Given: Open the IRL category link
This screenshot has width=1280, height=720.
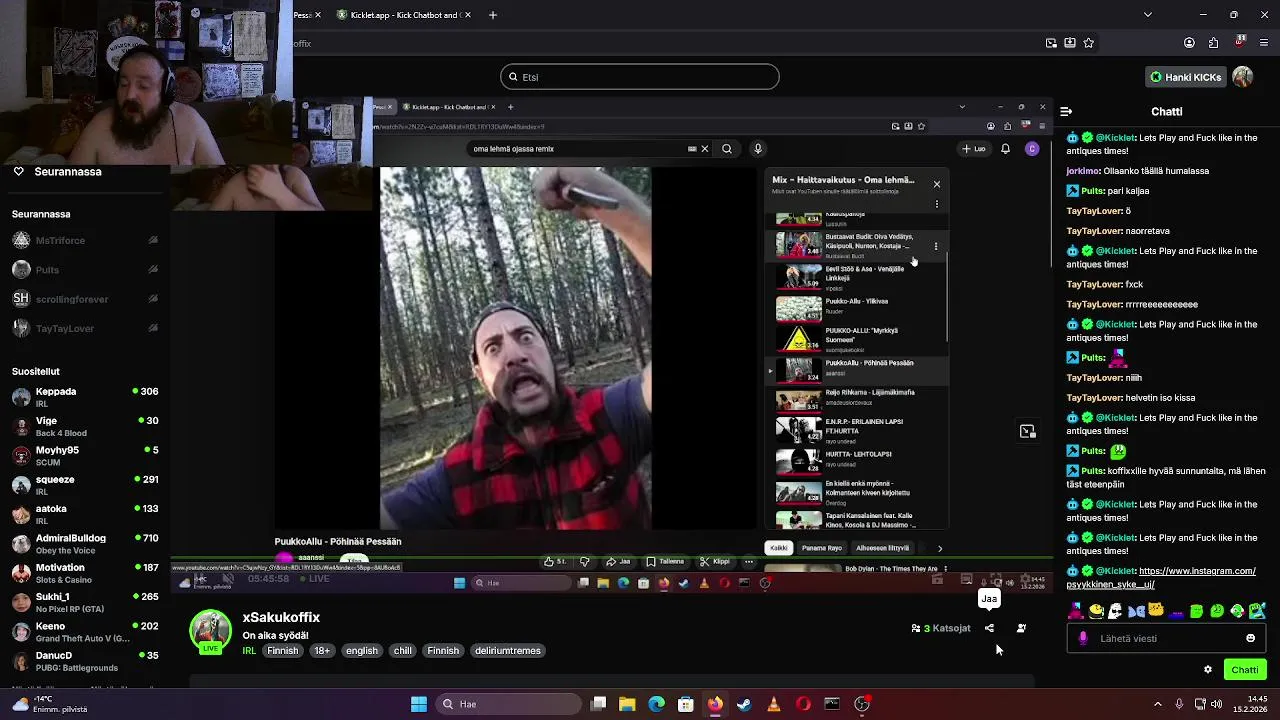Looking at the screenshot, I should coord(249,650).
